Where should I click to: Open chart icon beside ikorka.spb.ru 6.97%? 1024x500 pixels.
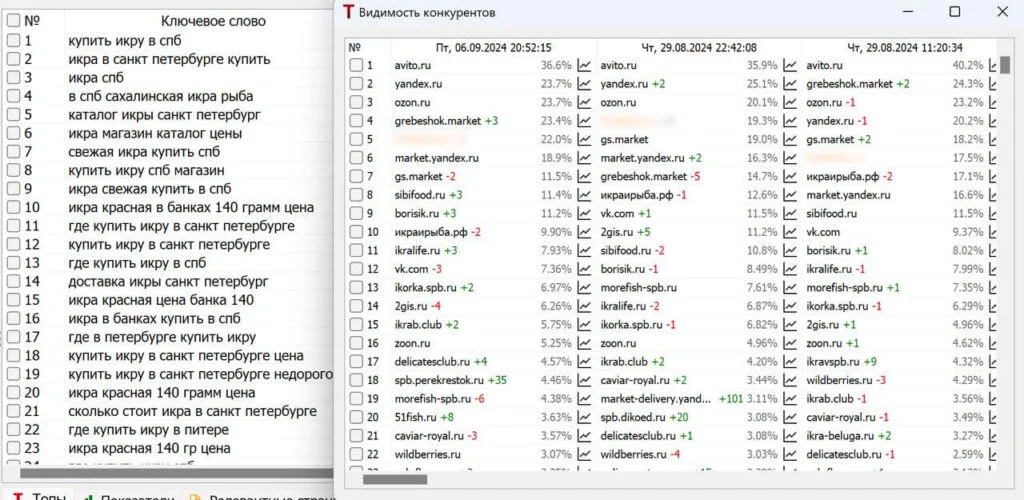584,288
